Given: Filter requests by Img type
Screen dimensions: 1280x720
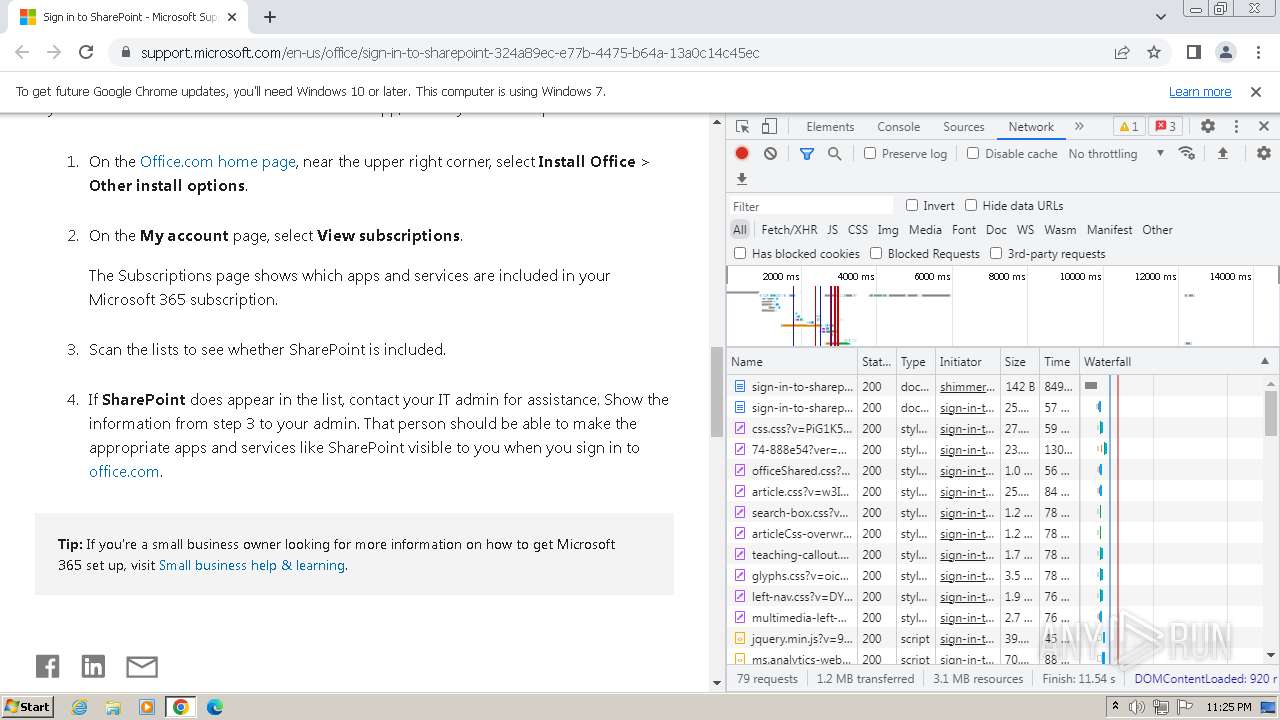Looking at the screenshot, I should pyautogui.click(x=888, y=229).
